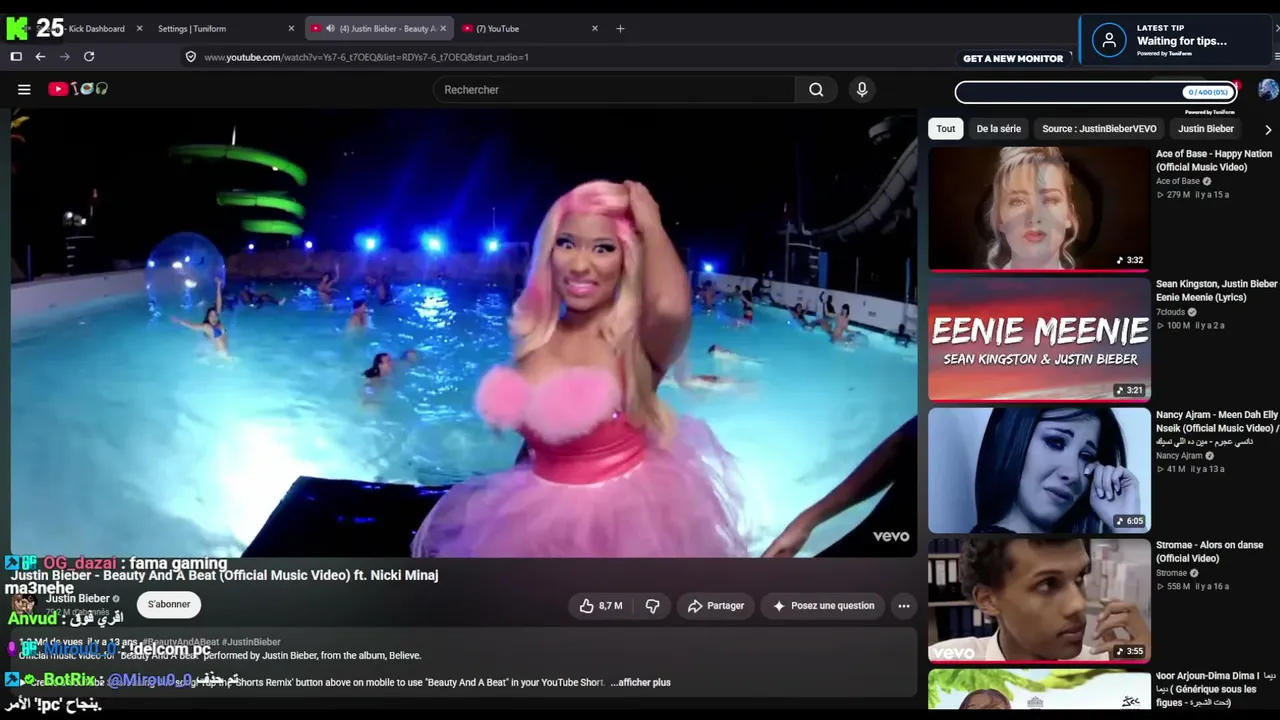Click the #JustinBieber hashtag
The width and height of the screenshot is (1280, 720).
point(251,642)
